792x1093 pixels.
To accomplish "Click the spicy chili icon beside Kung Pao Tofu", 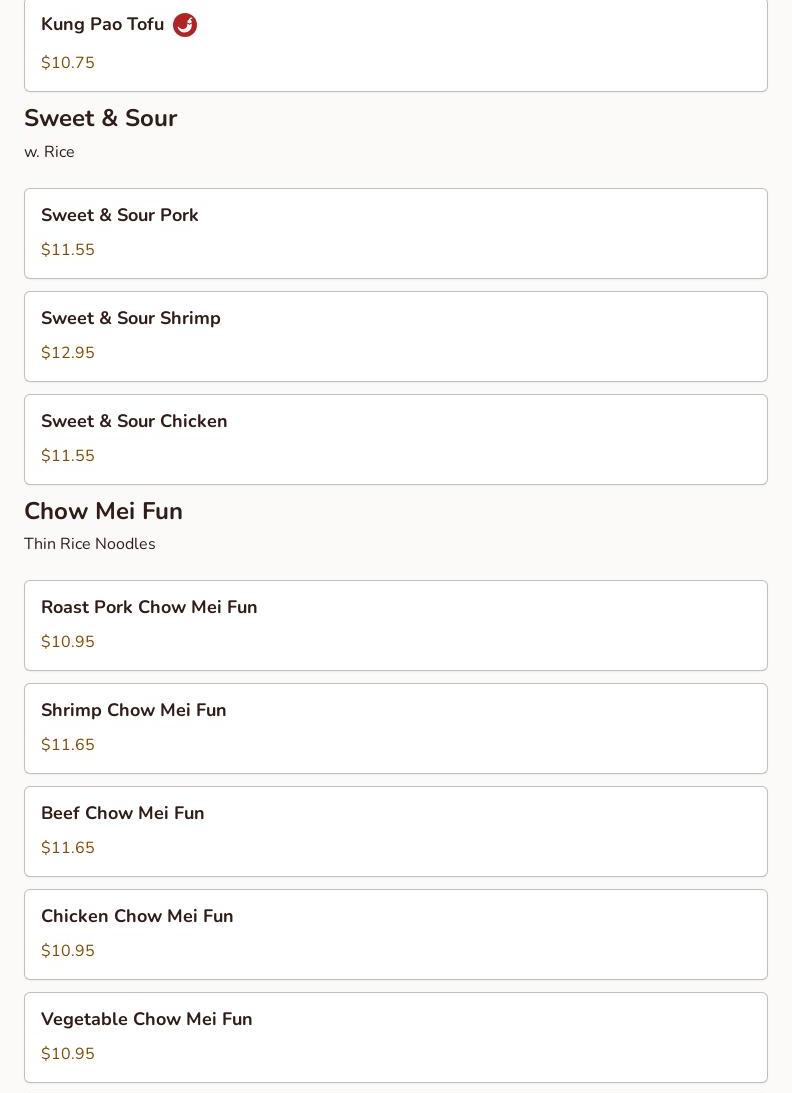I will 185,24.
